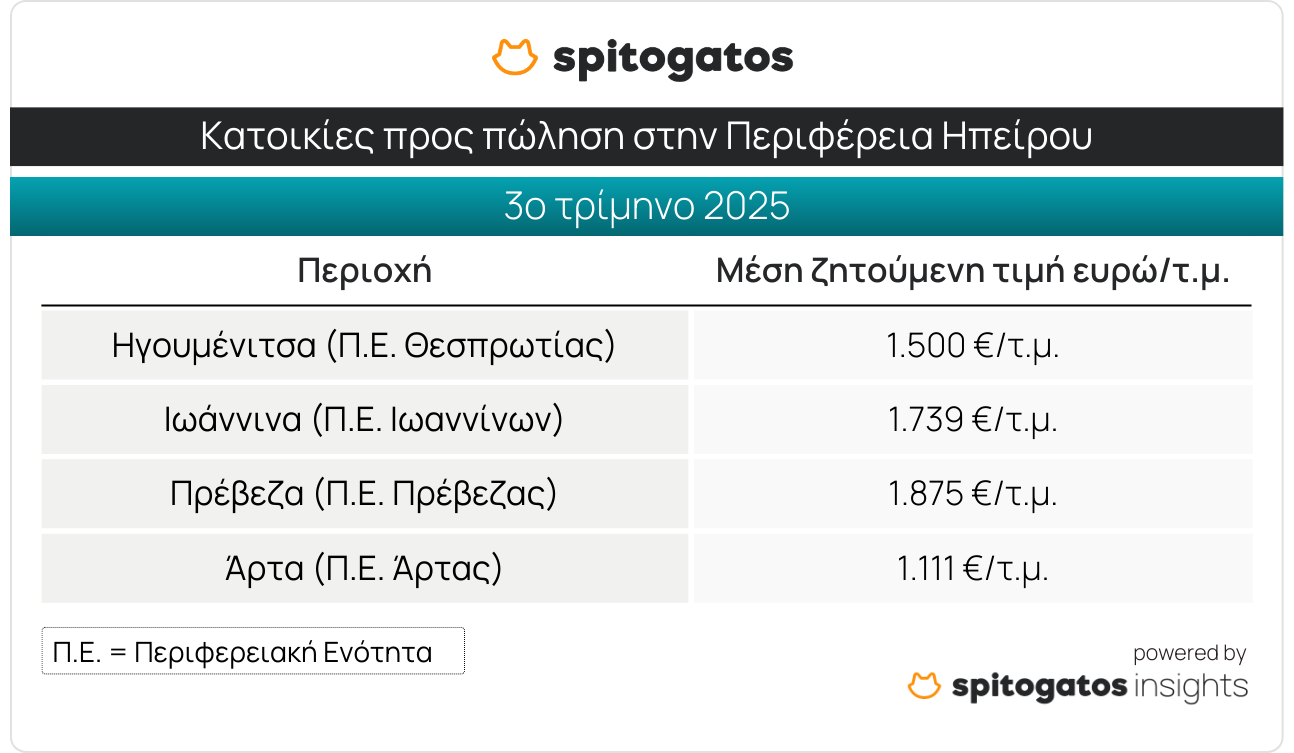Viewport: 1294px width, 753px height.
Task: Click the top spitogatos wordmark
Action: point(673,59)
